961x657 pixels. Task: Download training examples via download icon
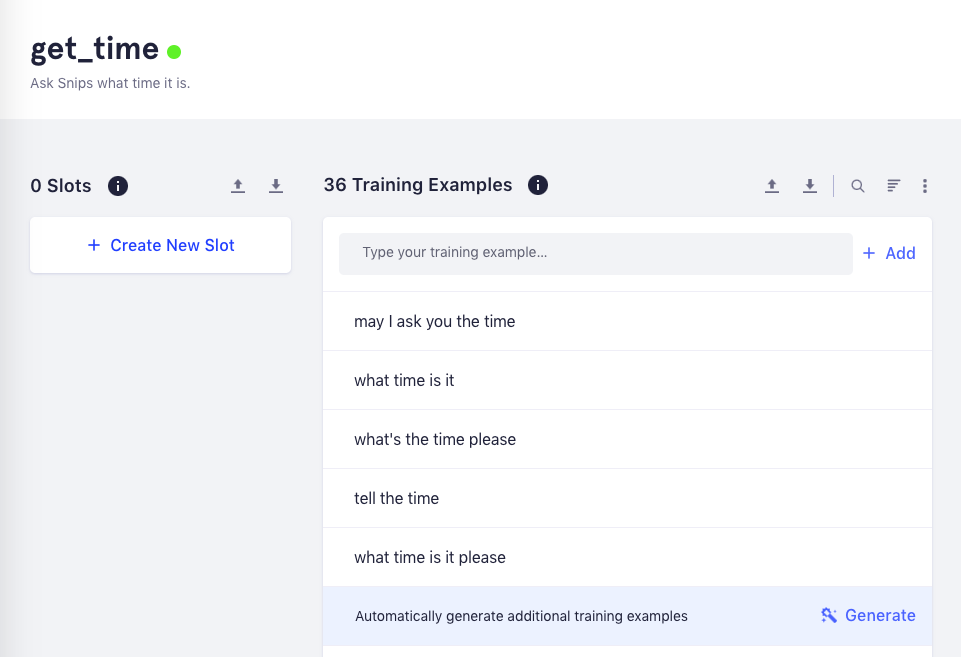pyautogui.click(x=810, y=186)
